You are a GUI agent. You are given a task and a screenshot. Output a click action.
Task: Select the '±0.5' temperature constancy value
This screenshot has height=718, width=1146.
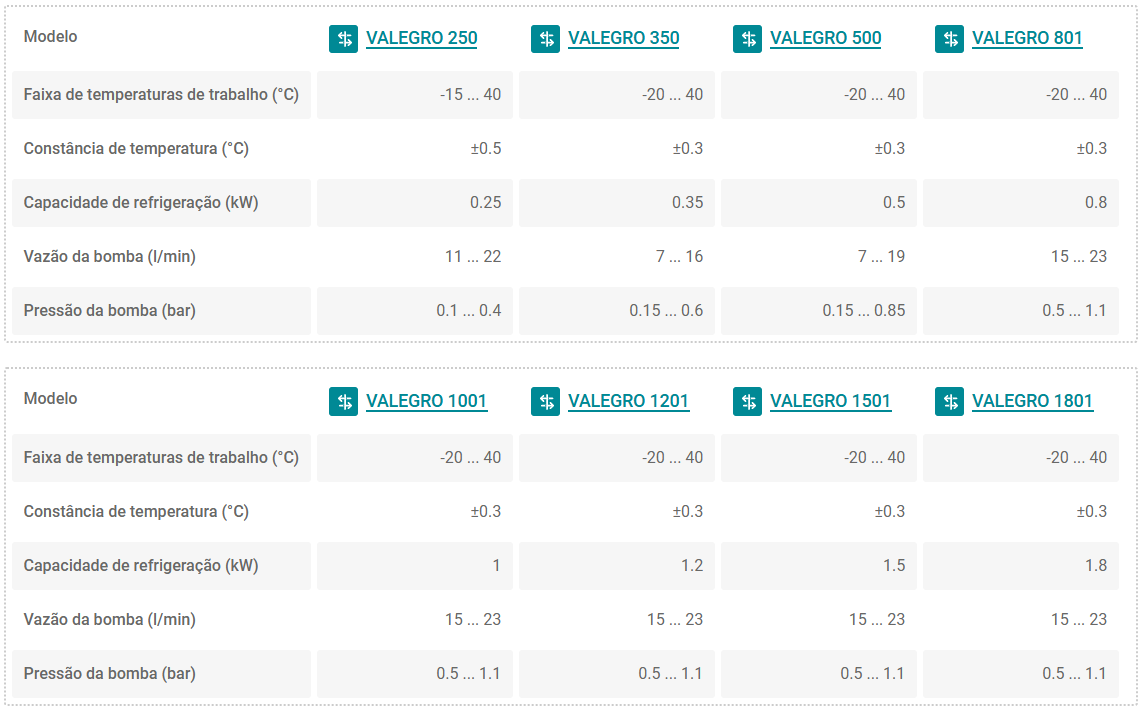coord(486,148)
